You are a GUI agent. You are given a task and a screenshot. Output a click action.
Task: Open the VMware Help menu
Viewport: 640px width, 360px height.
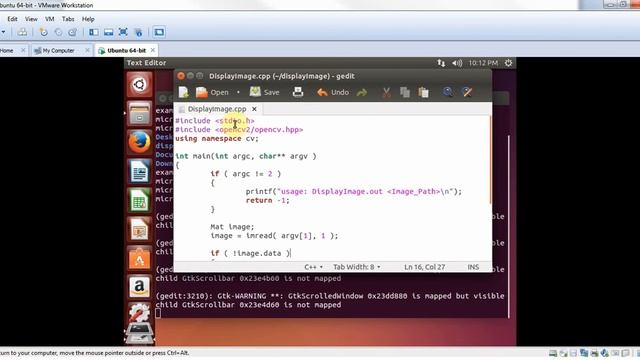(x=88, y=19)
